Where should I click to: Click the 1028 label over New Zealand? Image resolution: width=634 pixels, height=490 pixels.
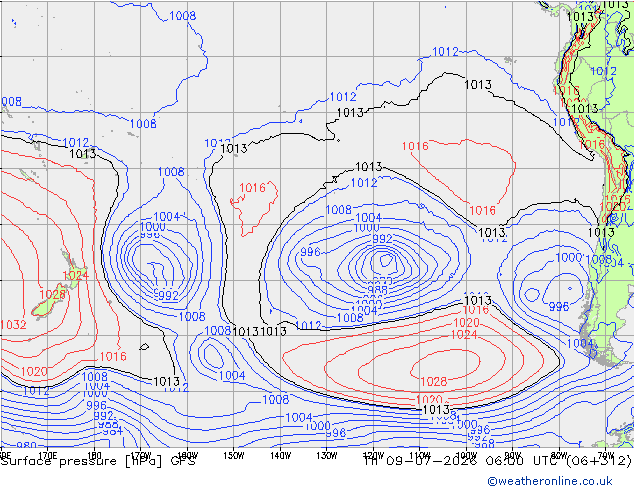pyautogui.click(x=53, y=295)
